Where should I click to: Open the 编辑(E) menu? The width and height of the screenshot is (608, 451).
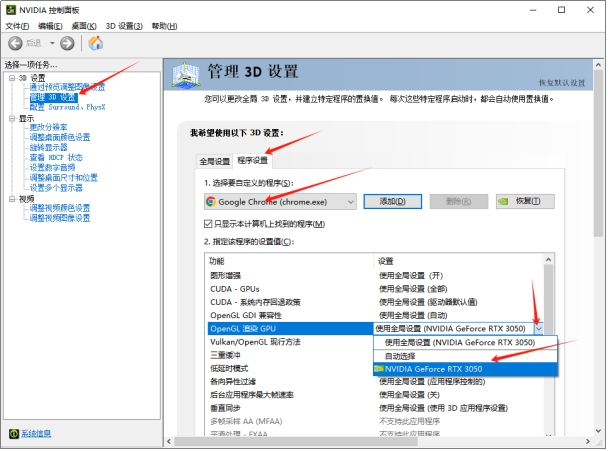click(50, 26)
